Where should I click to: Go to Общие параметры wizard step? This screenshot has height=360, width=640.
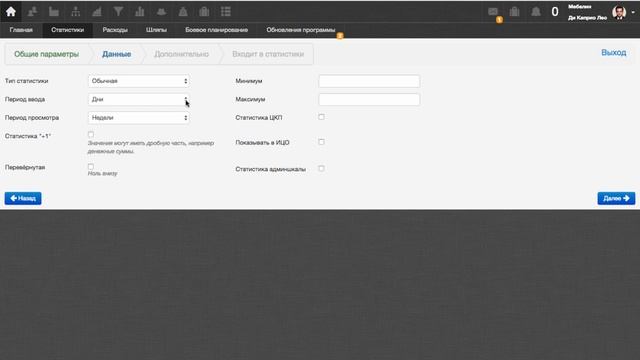point(47,54)
